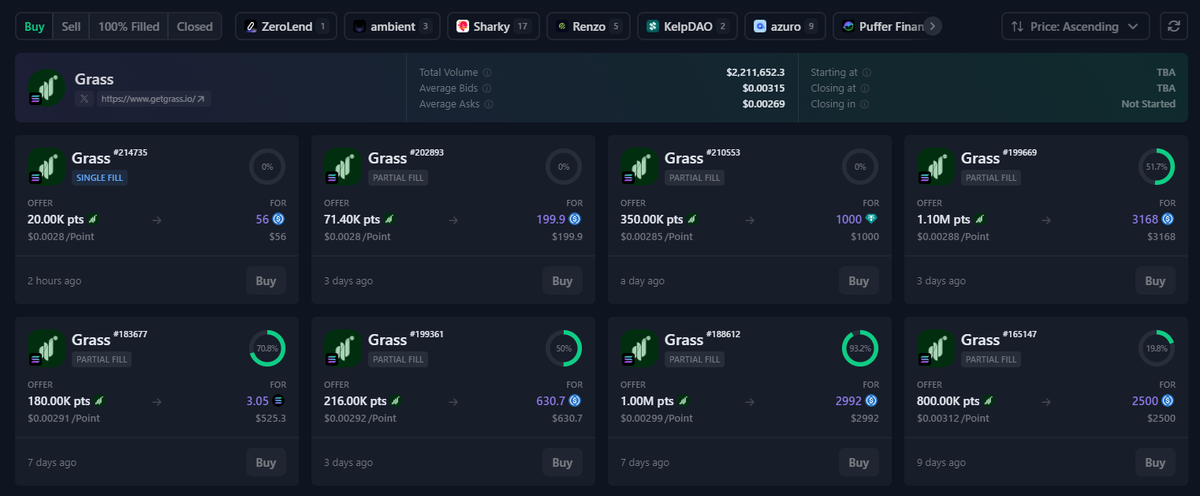Click the info icon next to Closing at
1200x496 pixels.
(x=863, y=88)
